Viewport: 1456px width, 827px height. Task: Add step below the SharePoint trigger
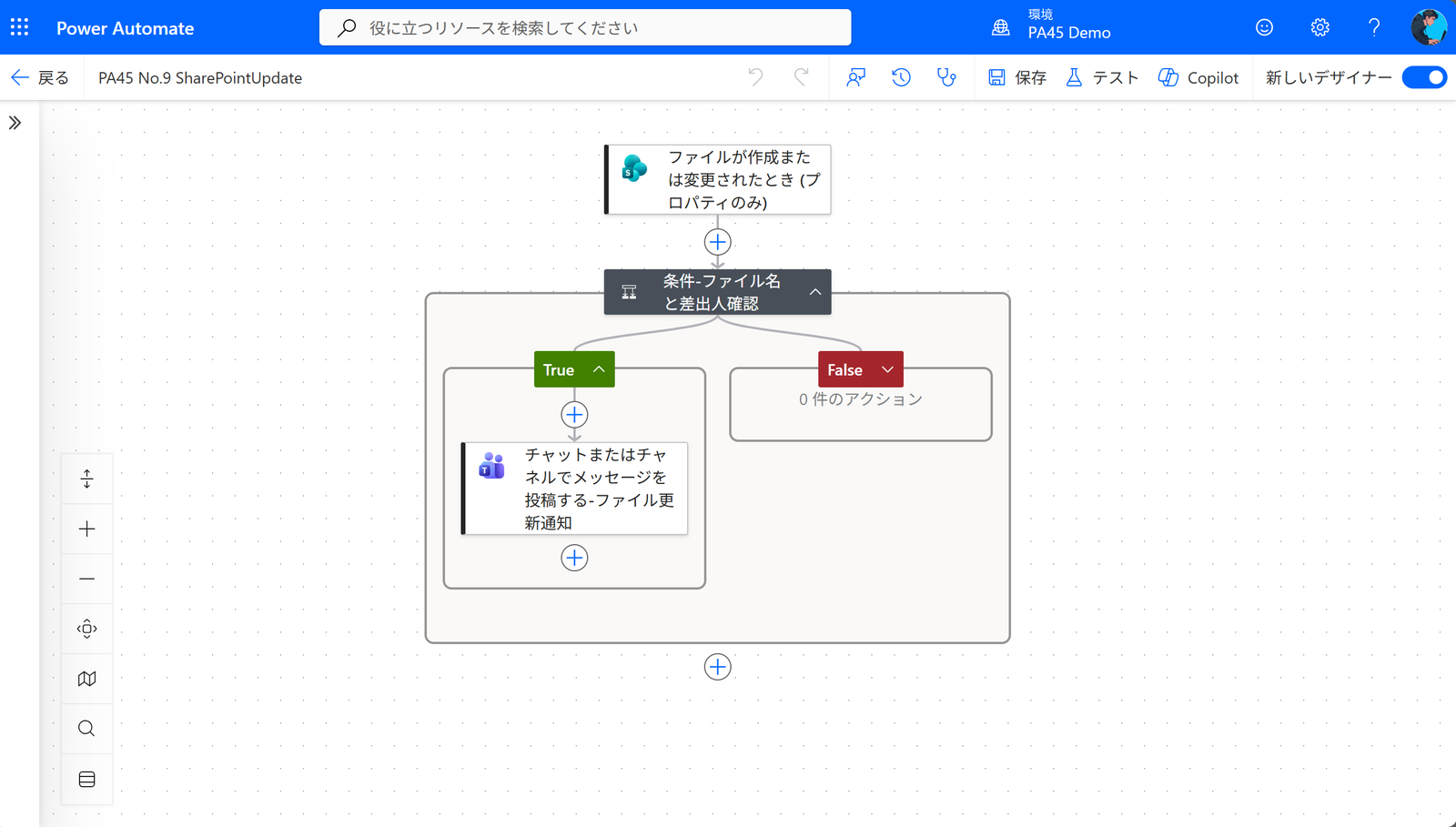(x=717, y=242)
